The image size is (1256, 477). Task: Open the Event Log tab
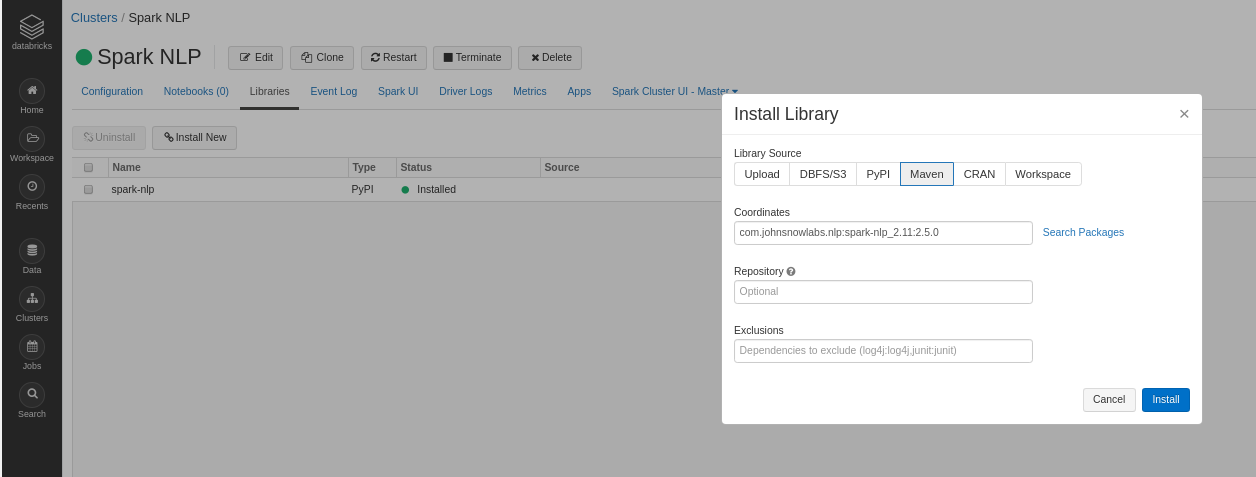pos(334,91)
